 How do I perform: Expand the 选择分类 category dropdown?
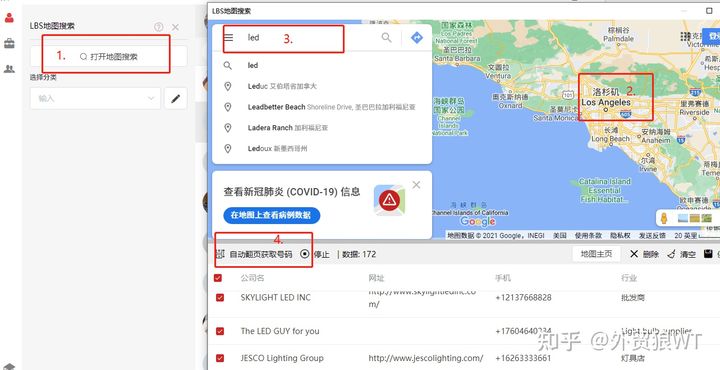[x=96, y=98]
